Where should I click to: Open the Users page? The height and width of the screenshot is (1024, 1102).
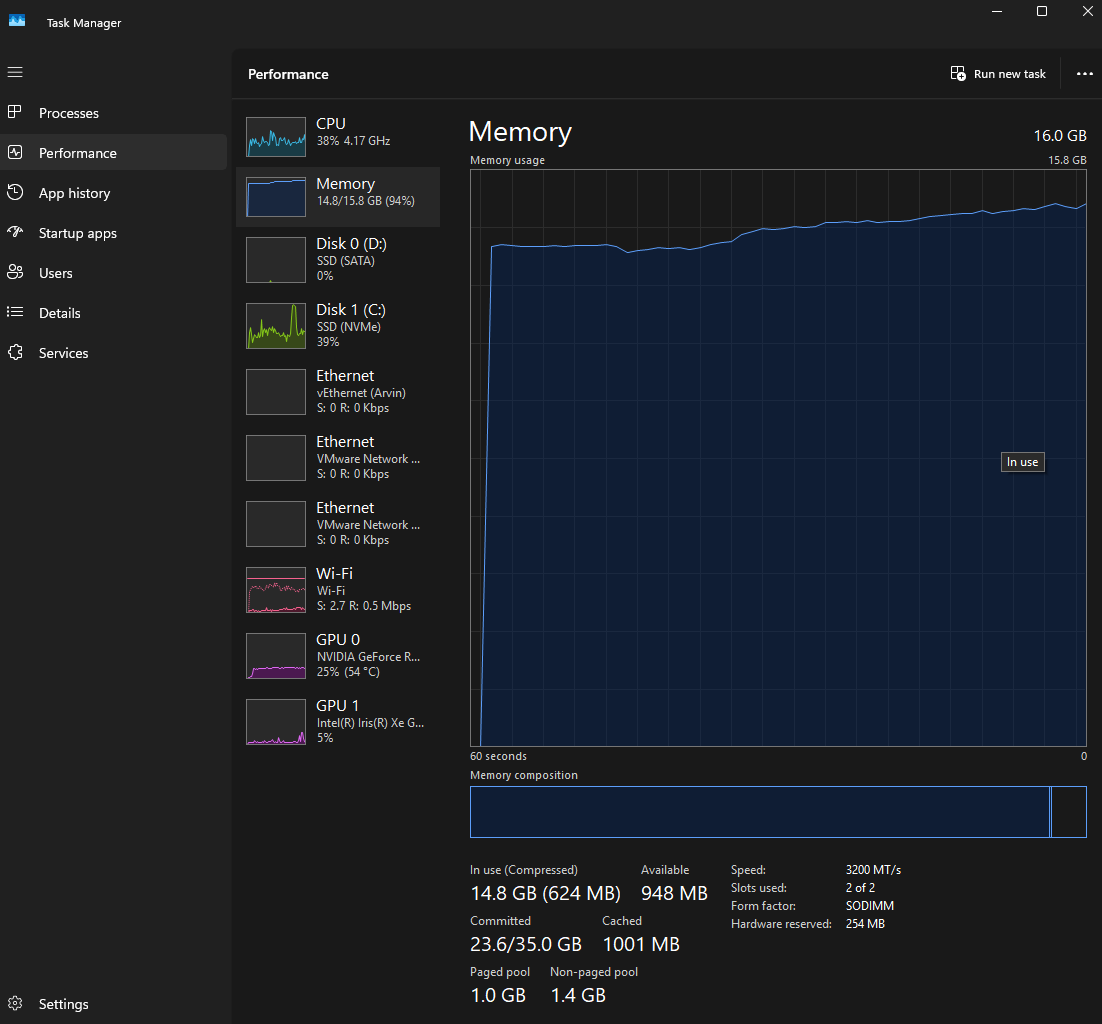pyautogui.click(x=114, y=273)
